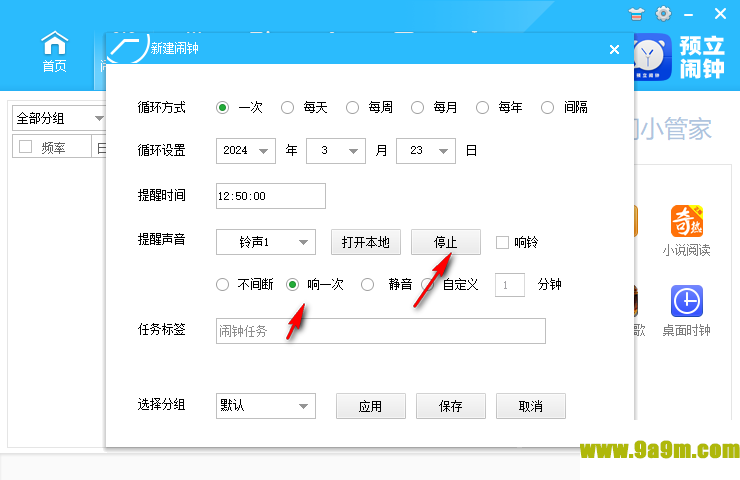Focus the 提醒时间 12:50:00 field
740x480 pixels.
[271, 196]
